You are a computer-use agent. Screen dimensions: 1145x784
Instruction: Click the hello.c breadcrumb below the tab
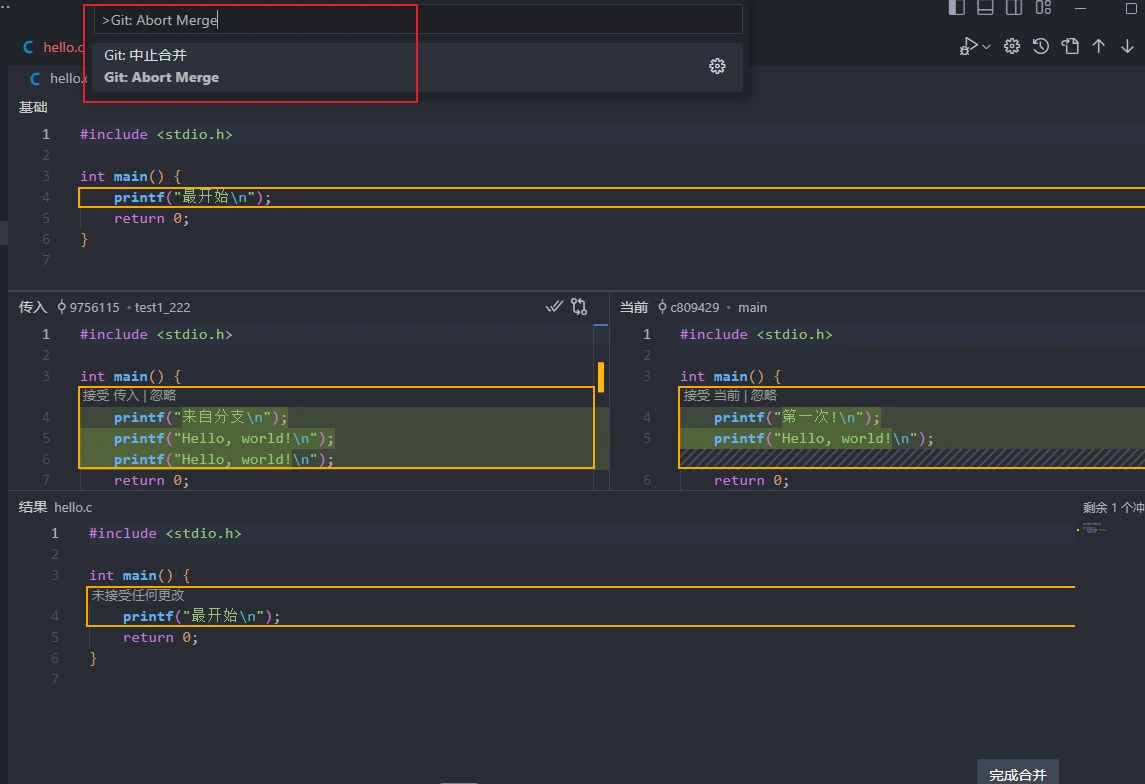pos(57,78)
